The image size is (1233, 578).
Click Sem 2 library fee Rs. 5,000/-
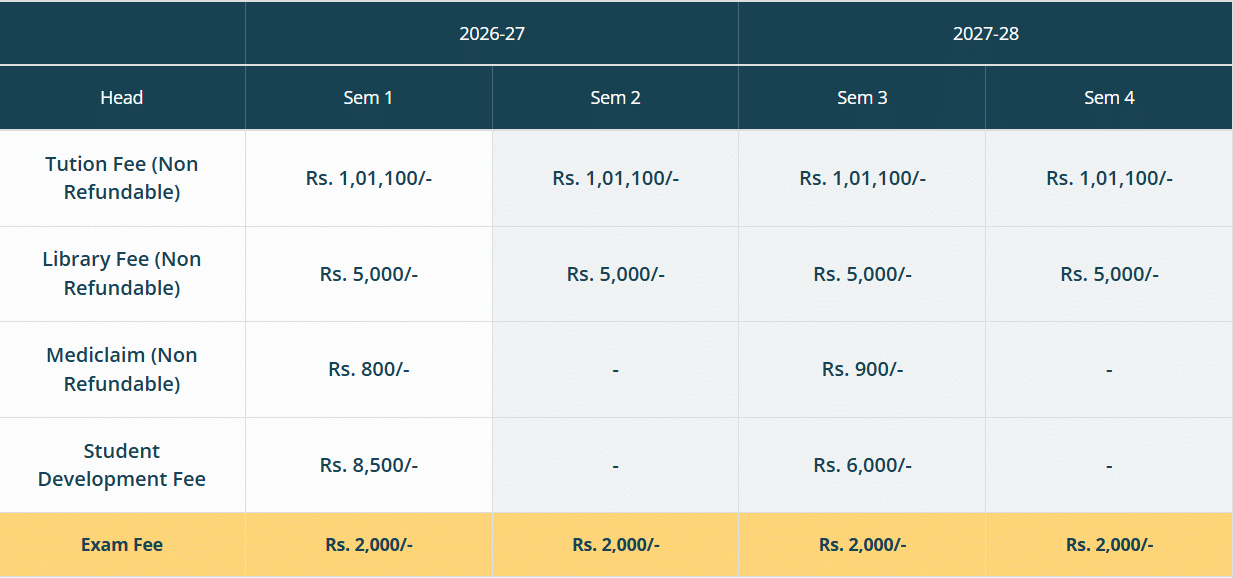[615, 274]
